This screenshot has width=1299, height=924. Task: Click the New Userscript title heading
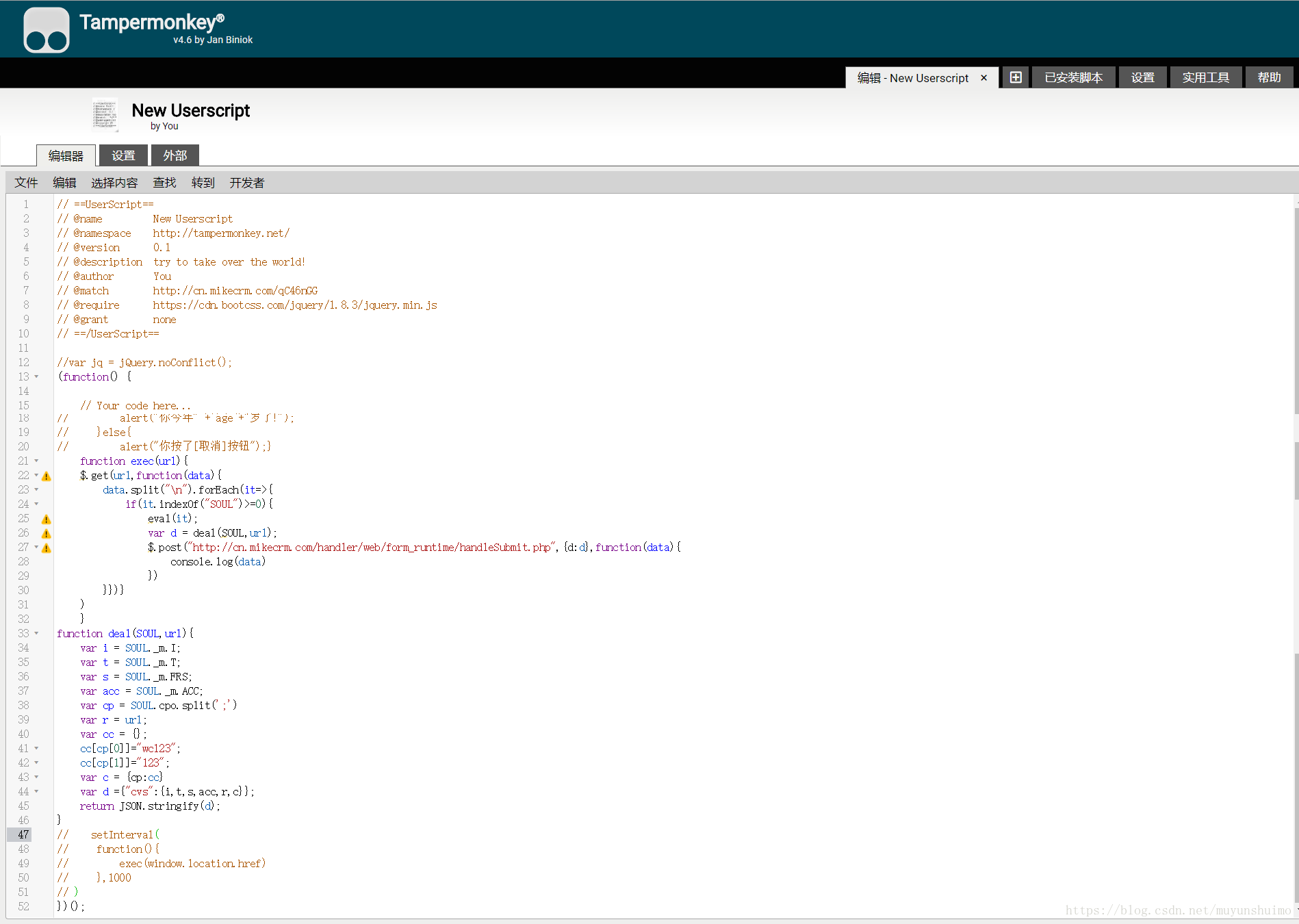coord(191,110)
